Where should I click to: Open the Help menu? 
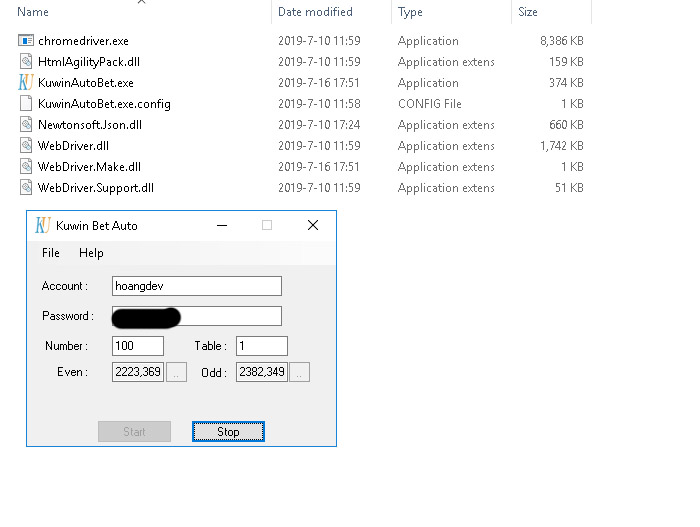pyautogui.click(x=91, y=253)
